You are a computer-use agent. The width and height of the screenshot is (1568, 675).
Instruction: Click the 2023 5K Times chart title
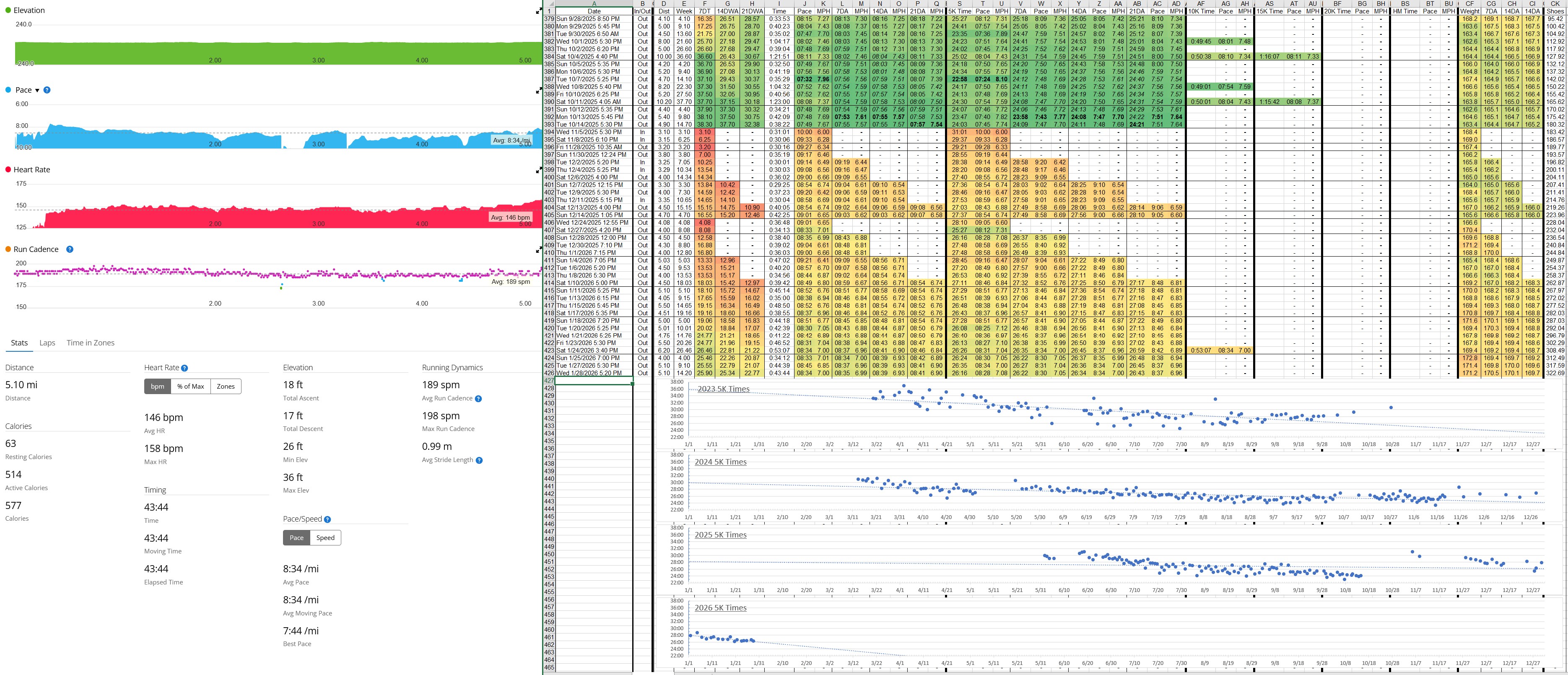click(723, 389)
